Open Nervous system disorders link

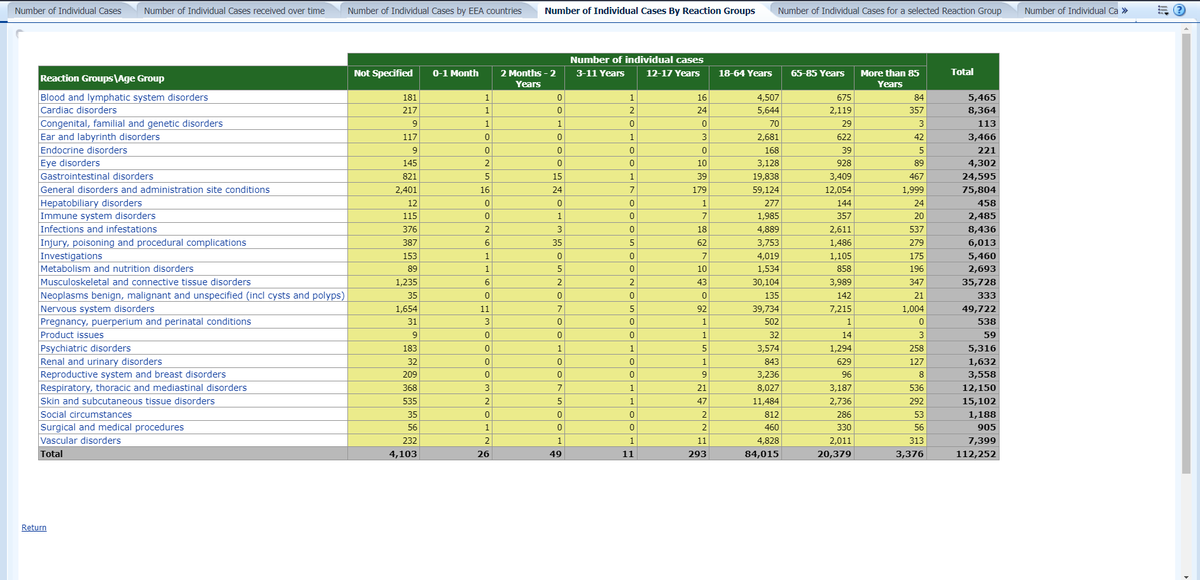coord(97,309)
